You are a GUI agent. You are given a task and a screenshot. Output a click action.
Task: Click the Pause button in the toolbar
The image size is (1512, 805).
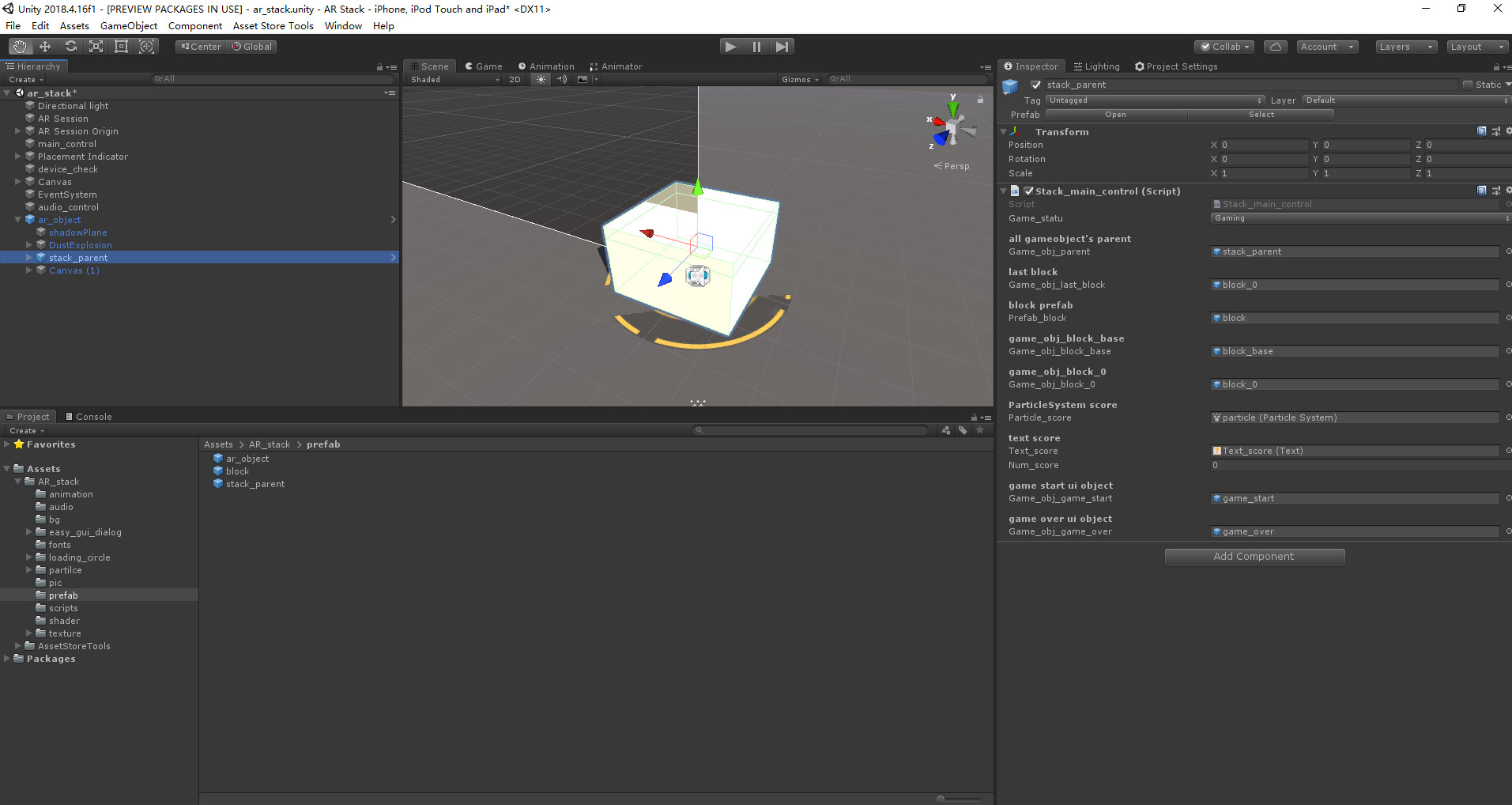756,46
